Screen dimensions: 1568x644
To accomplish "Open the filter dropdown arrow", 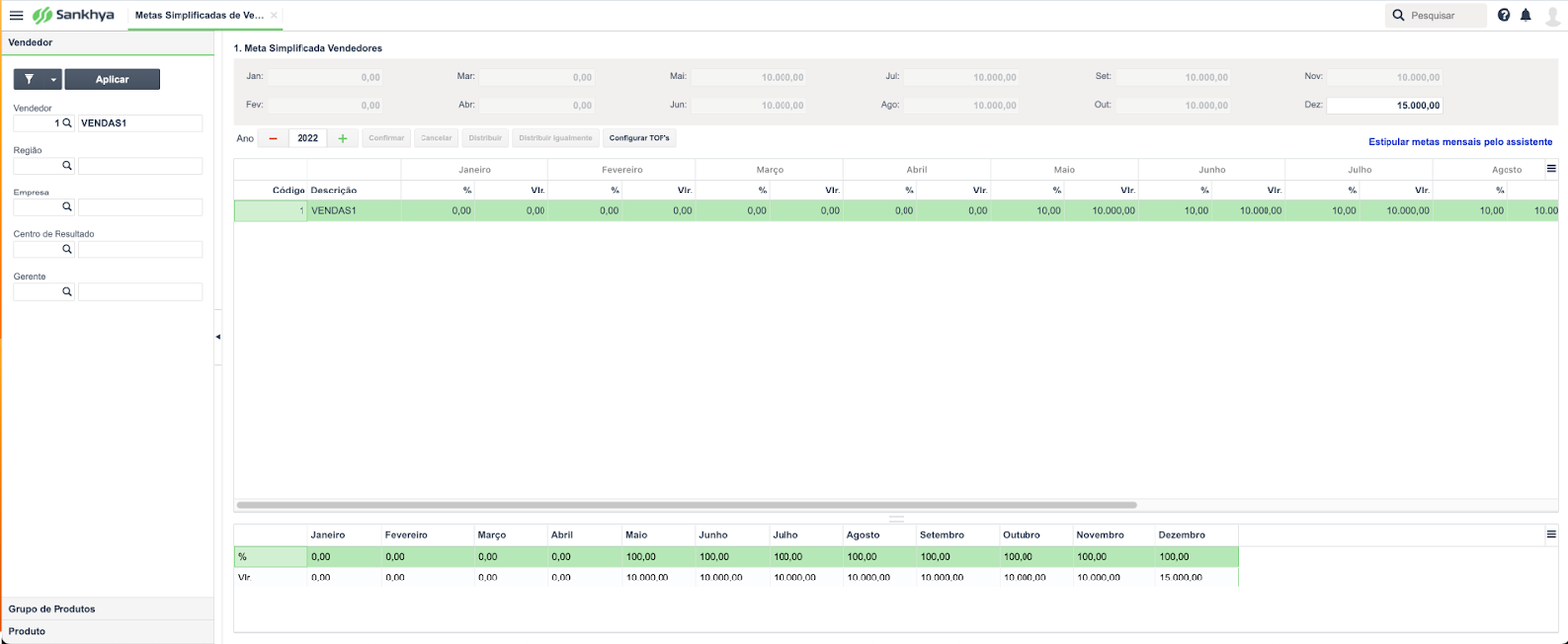I will (x=53, y=79).
